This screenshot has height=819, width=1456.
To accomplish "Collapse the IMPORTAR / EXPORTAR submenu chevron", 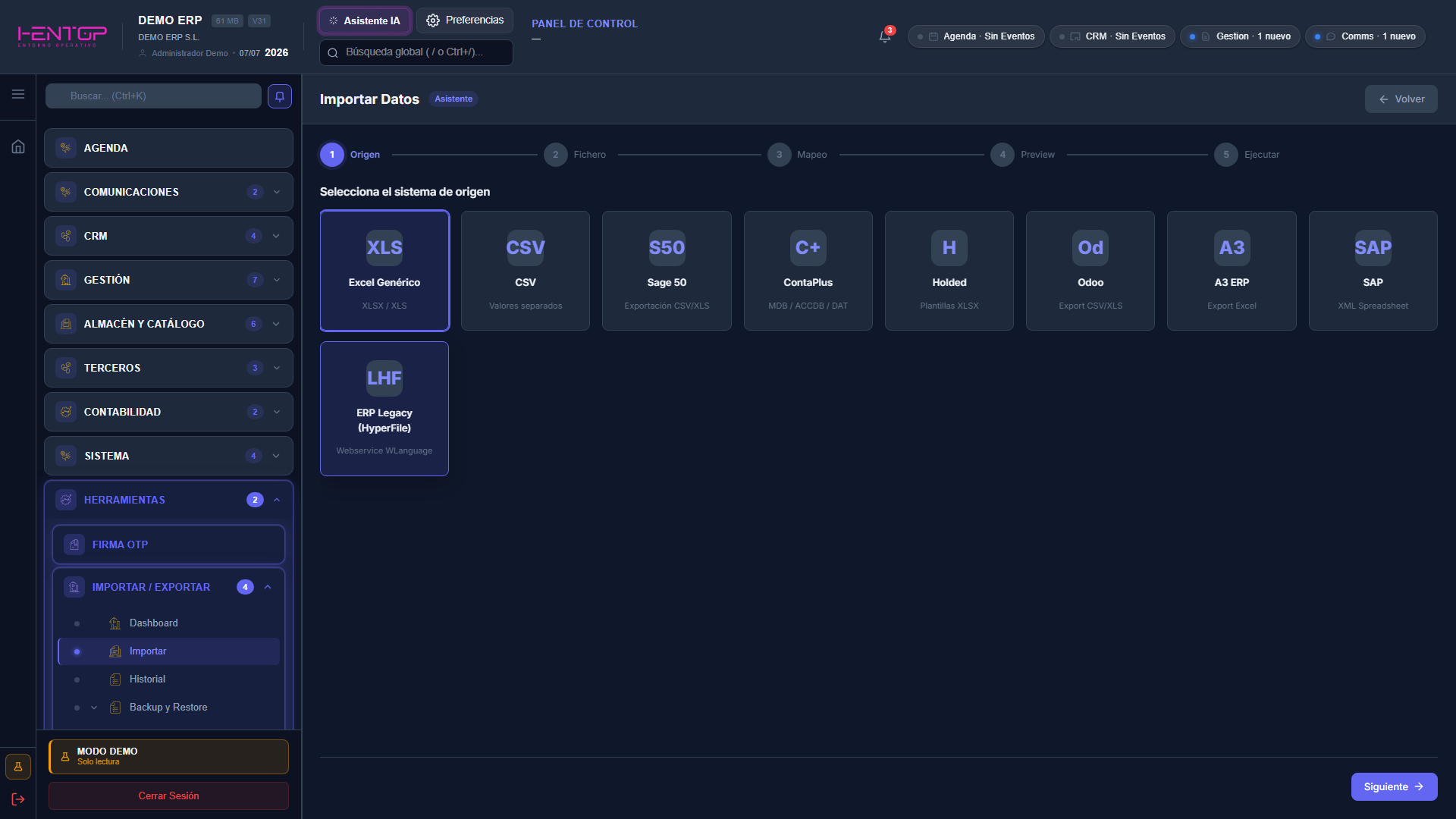I will pyautogui.click(x=268, y=587).
